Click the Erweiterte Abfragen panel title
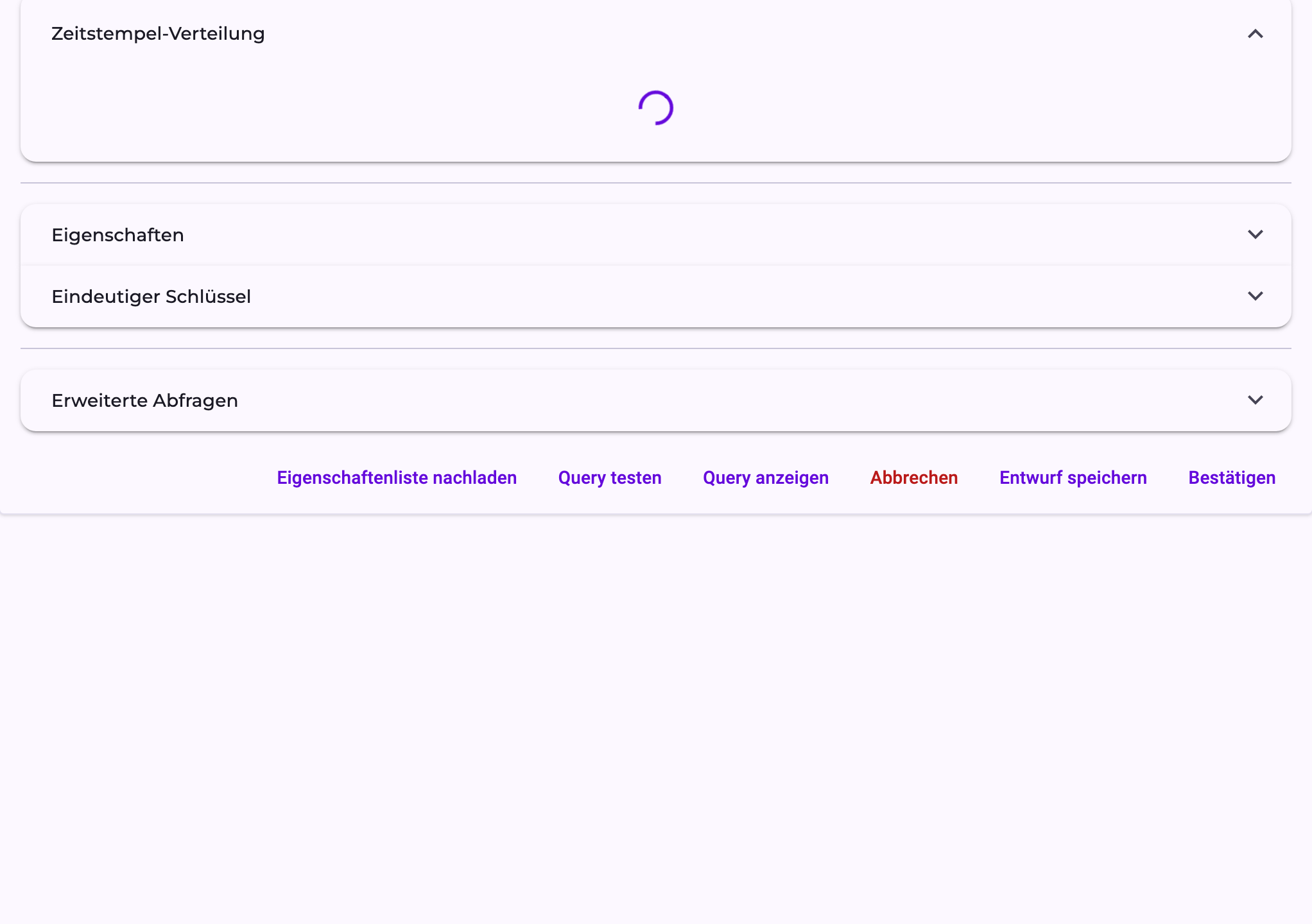This screenshot has height=924, width=1312. point(144,400)
